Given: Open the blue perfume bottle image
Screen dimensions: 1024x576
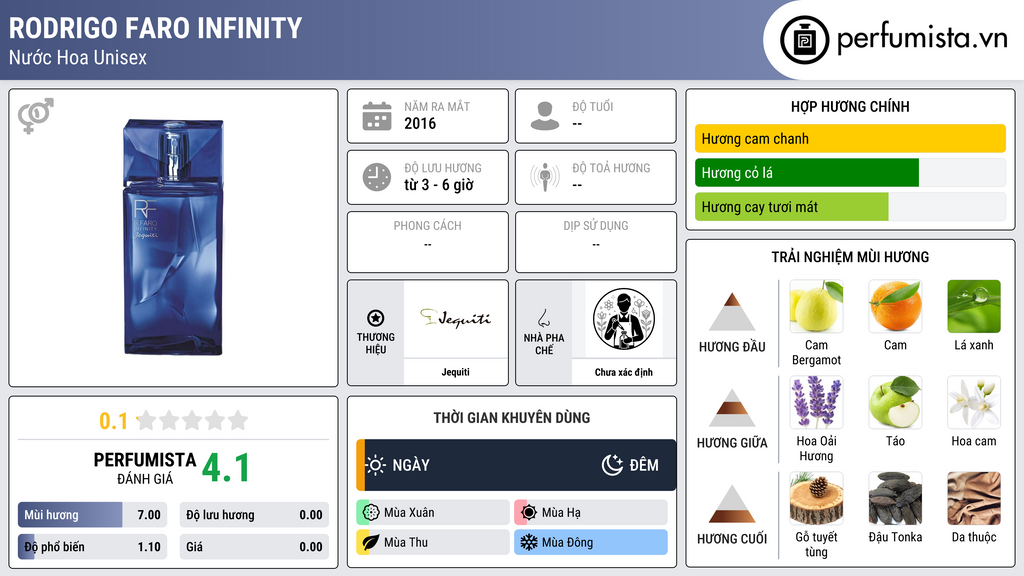Looking at the screenshot, I should 174,237.
